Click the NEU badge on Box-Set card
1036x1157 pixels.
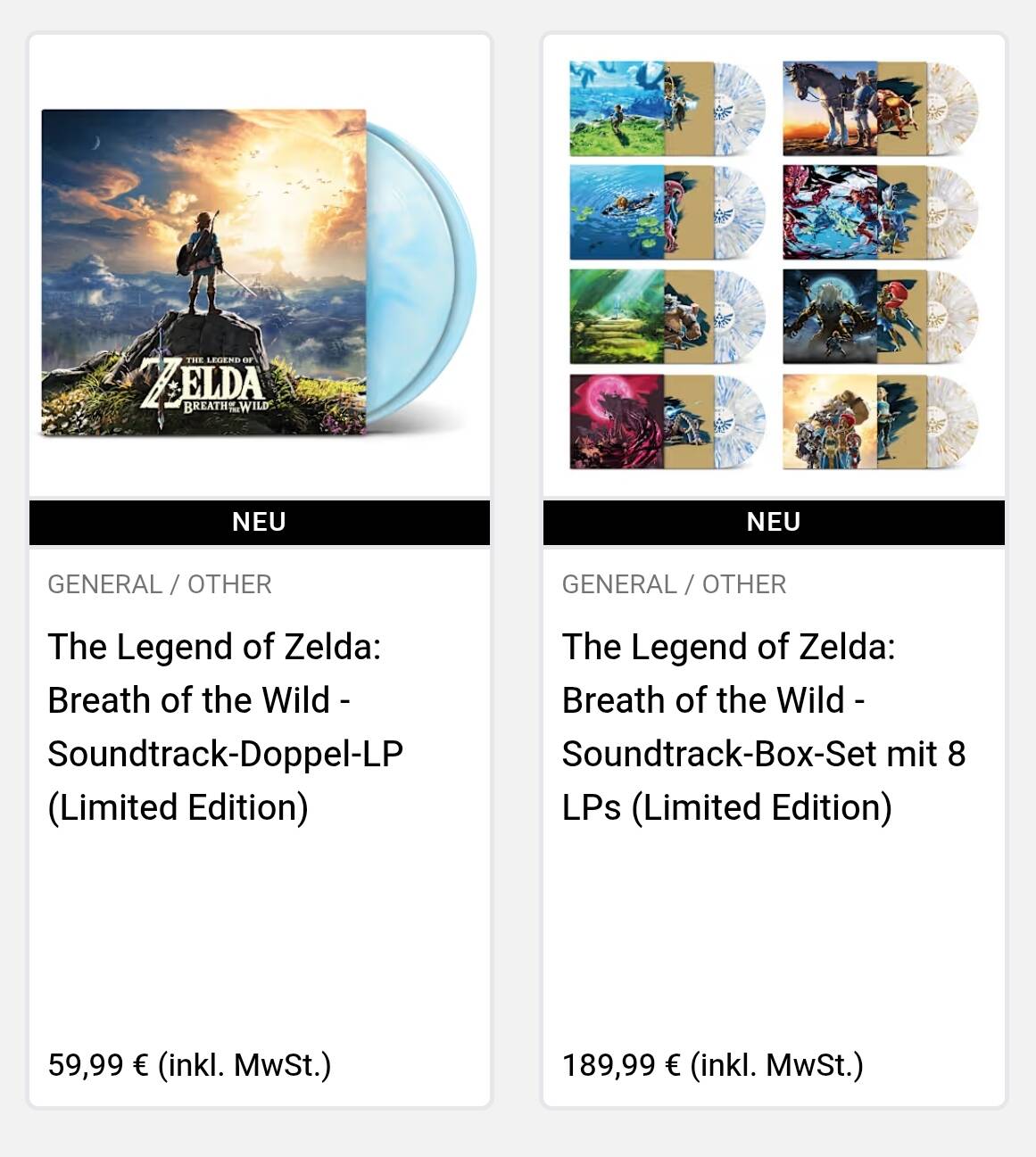[774, 522]
